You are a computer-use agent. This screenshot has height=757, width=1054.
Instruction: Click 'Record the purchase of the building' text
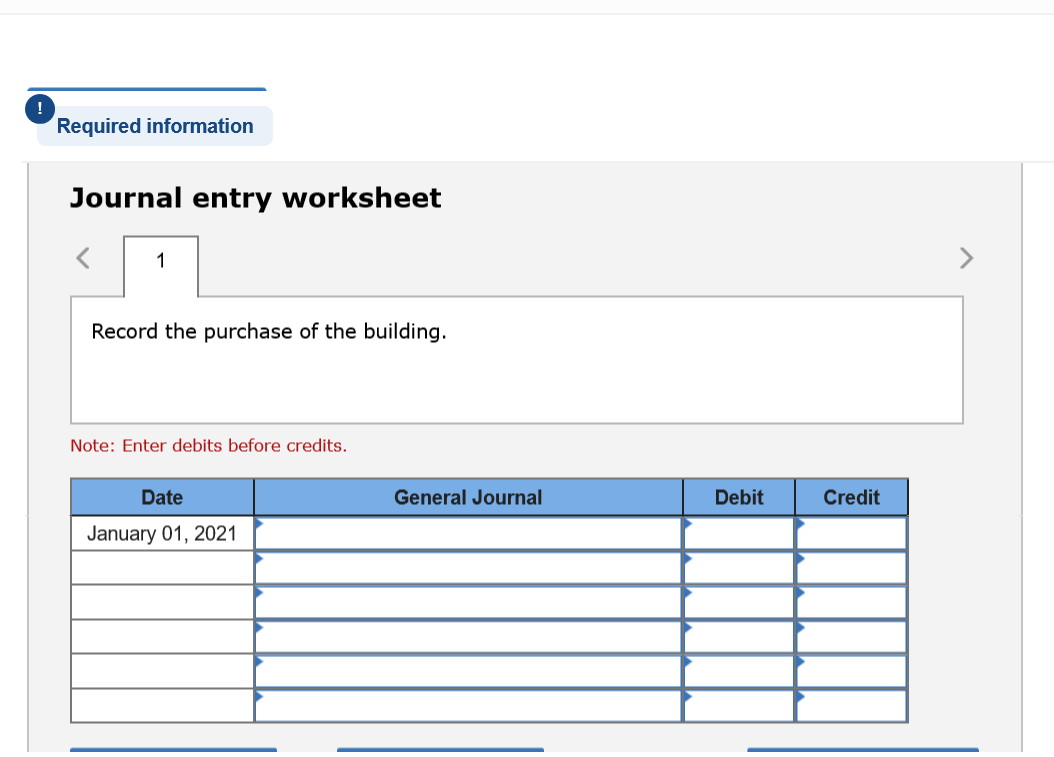pyautogui.click(x=269, y=331)
